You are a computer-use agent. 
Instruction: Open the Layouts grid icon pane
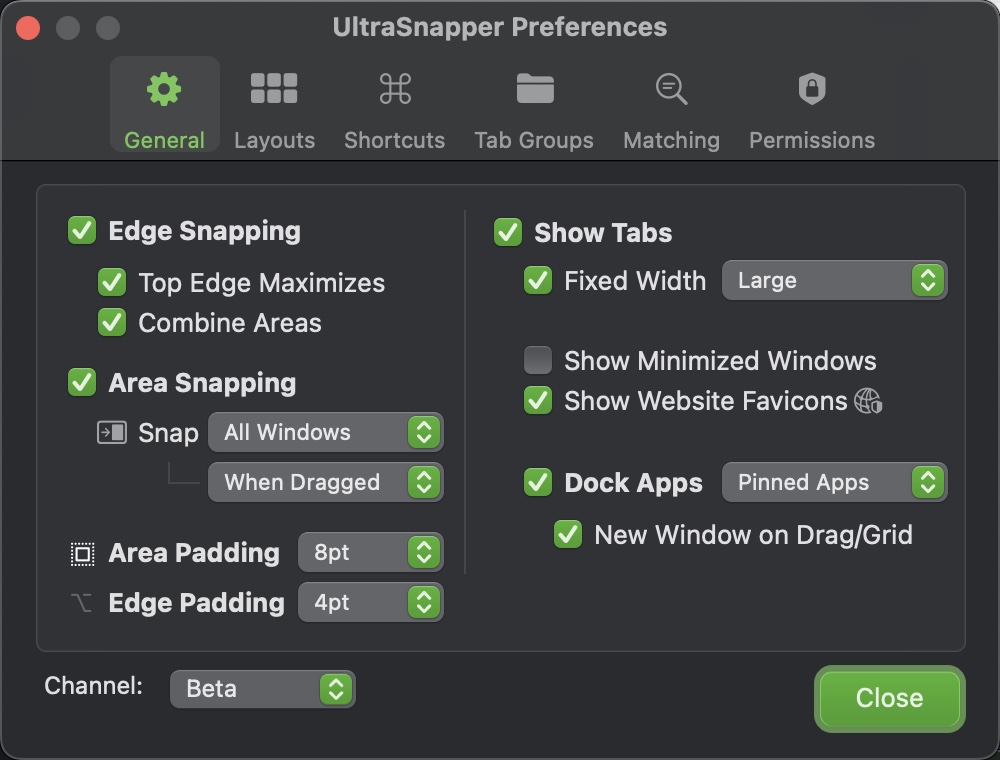(274, 89)
